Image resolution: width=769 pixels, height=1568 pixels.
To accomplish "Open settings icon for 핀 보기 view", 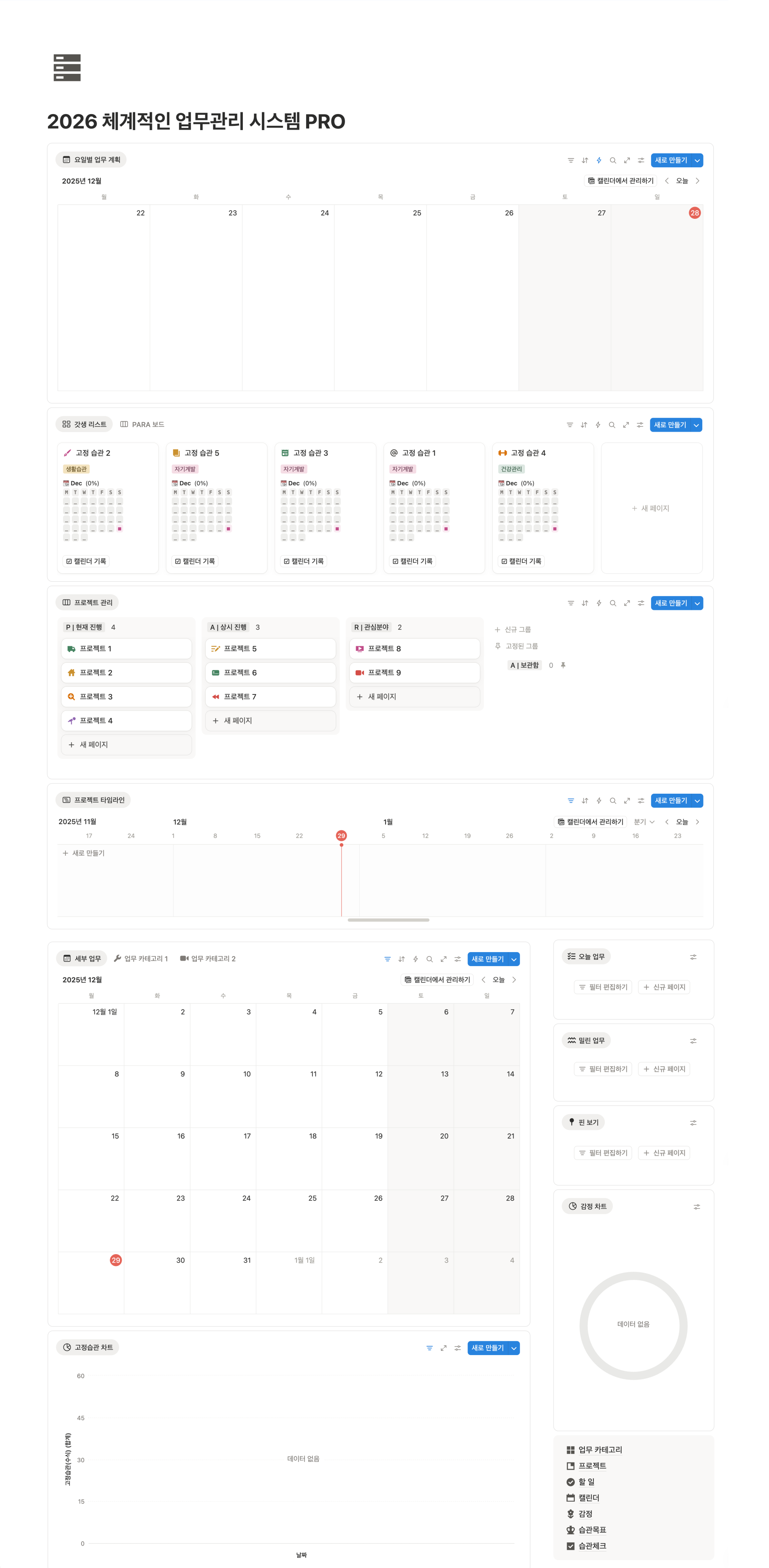I will click(x=693, y=1122).
